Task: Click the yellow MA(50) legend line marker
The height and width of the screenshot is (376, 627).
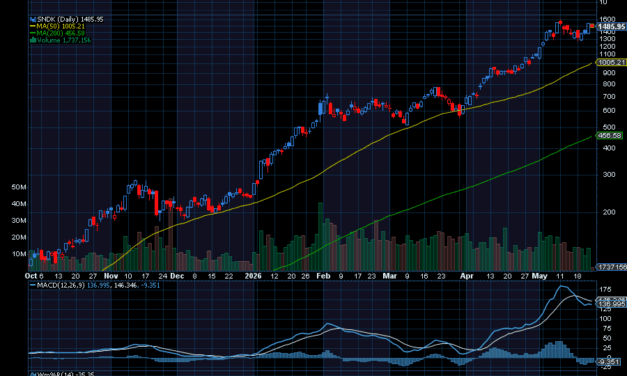Action: pyautogui.click(x=33, y=26)
